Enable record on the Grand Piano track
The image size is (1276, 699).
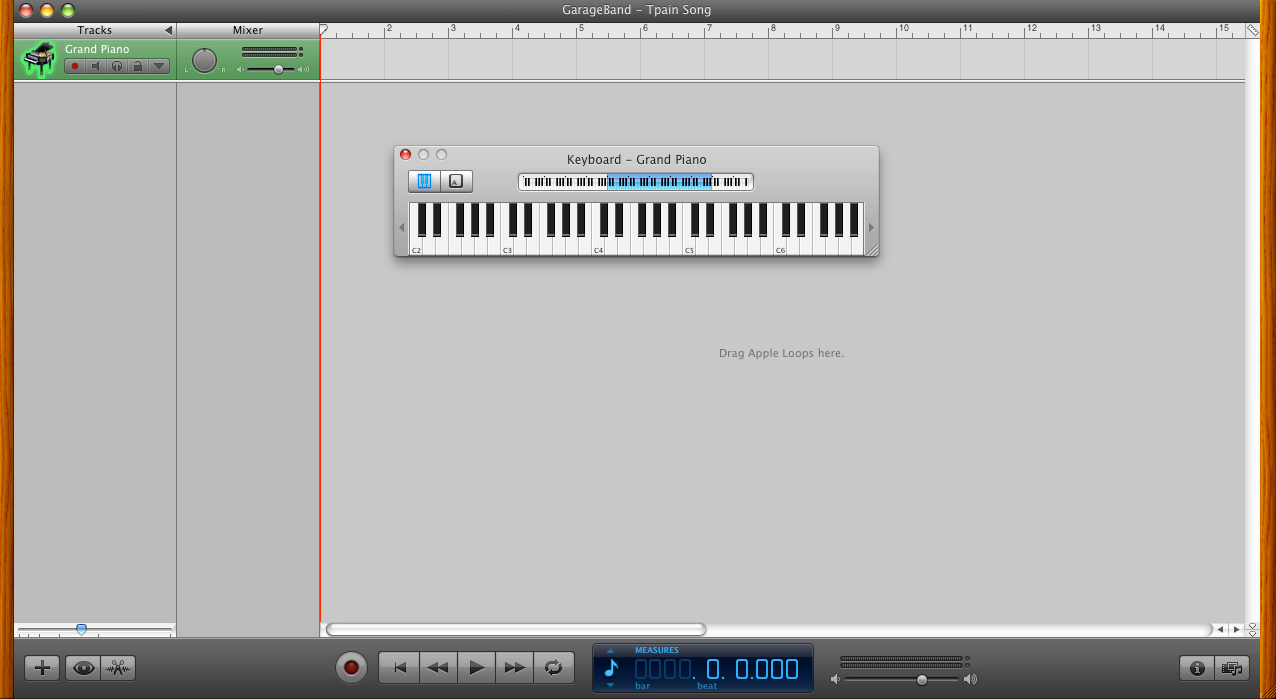point(74,65)
